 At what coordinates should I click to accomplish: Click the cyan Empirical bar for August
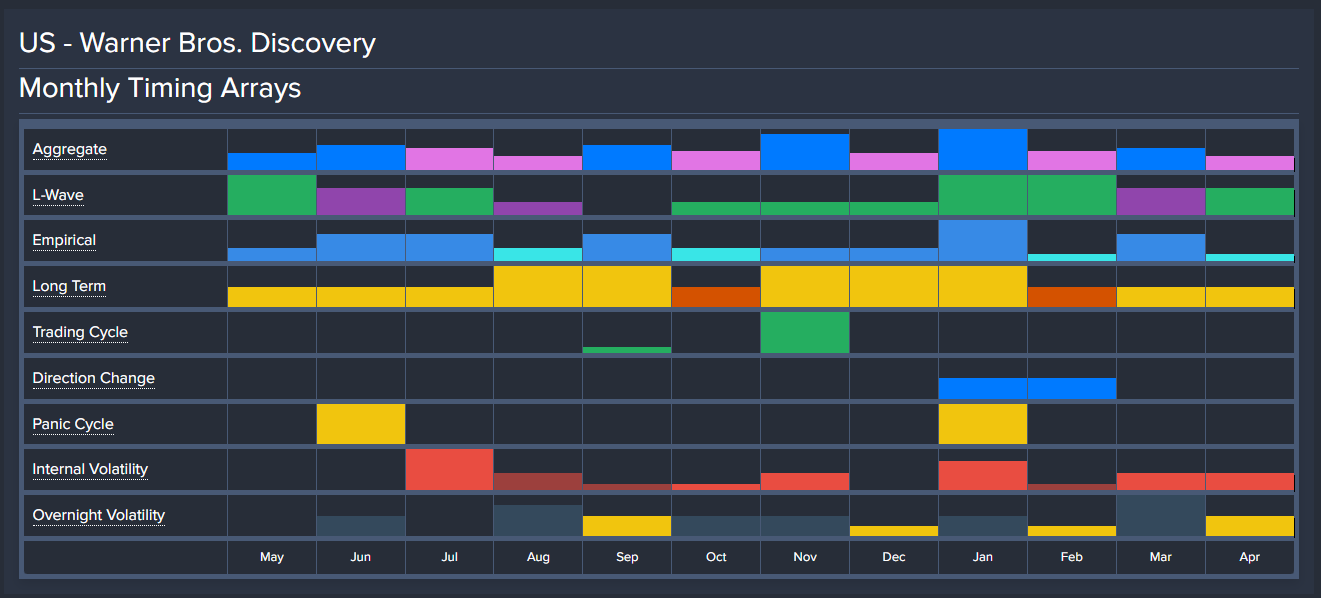[538, 255]
